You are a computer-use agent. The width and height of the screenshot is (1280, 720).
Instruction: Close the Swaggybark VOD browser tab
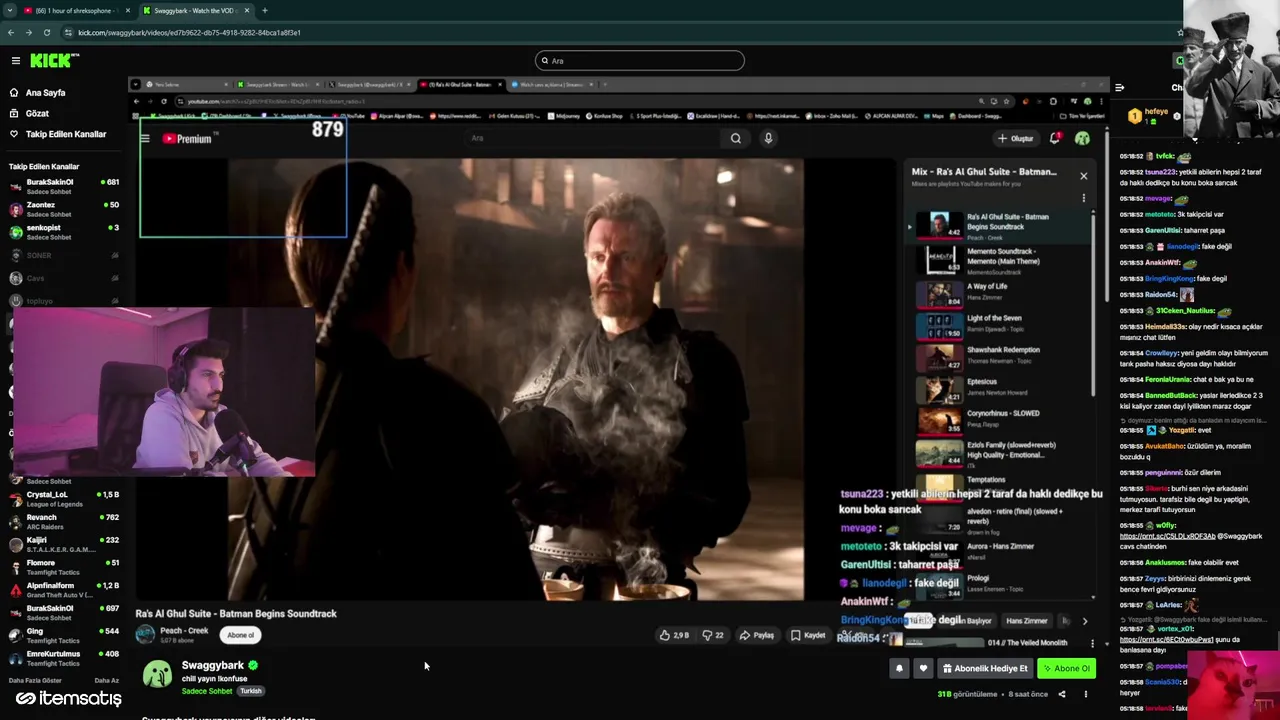point(247,10)
